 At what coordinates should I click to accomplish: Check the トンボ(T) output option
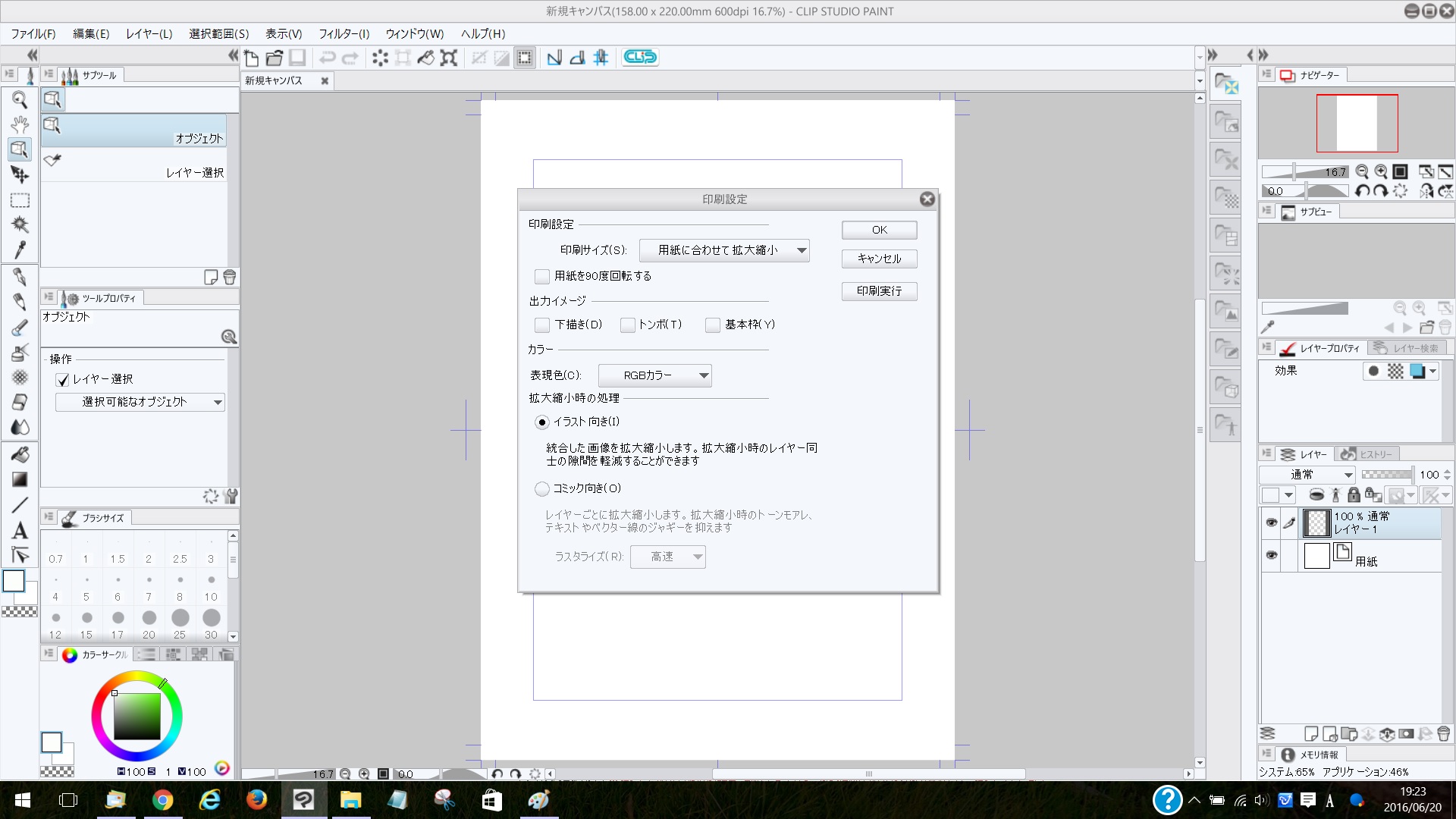click(x=627, y=325)
